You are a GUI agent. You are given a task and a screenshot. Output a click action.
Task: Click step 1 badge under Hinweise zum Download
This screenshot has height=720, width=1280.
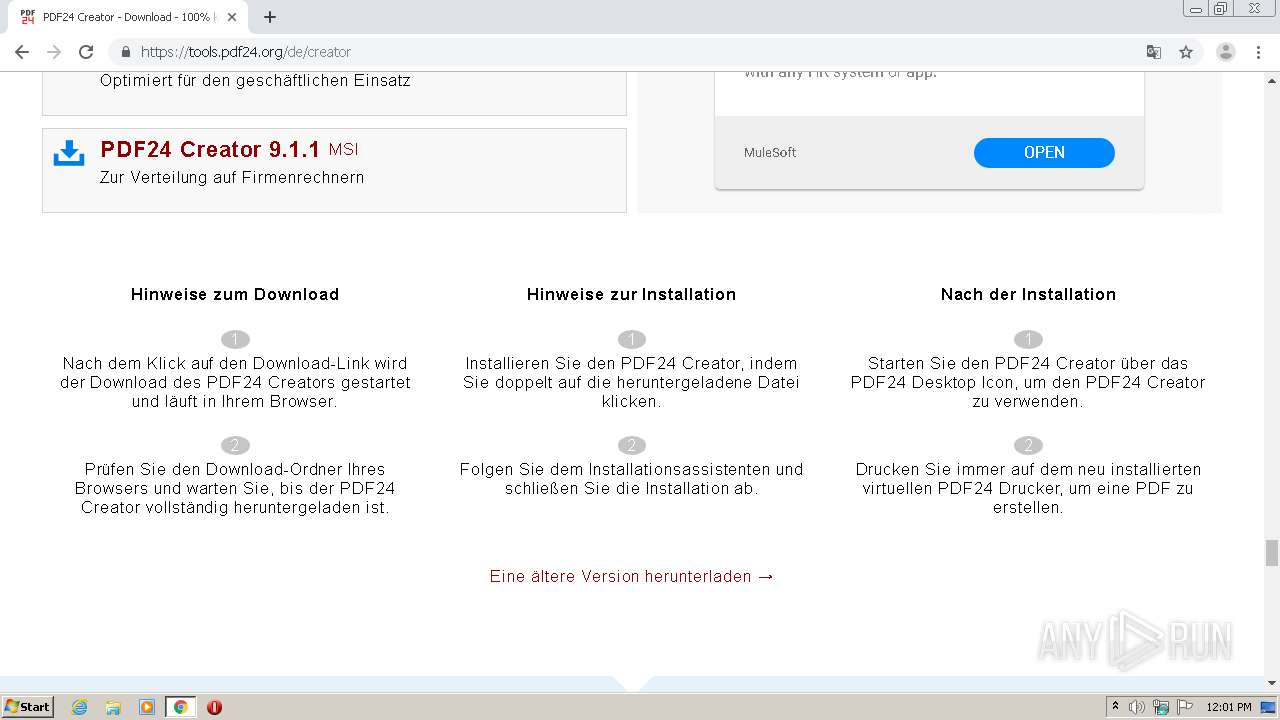[x=235, y=339]
